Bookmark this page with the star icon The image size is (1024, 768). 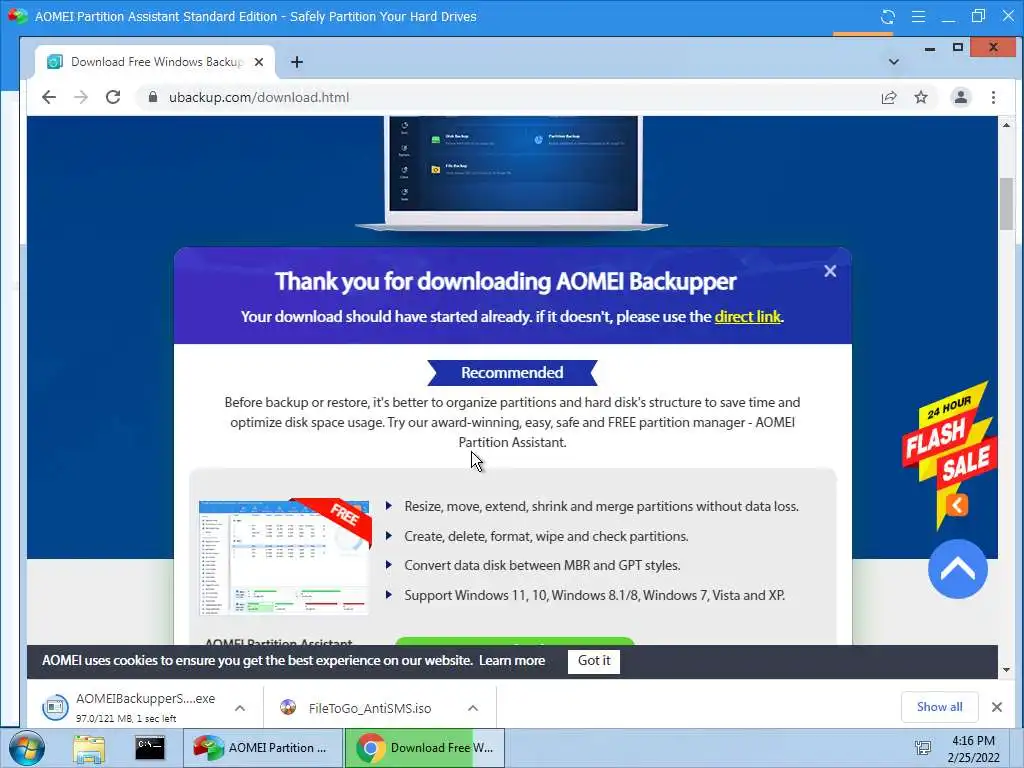[x=921, y=97]
